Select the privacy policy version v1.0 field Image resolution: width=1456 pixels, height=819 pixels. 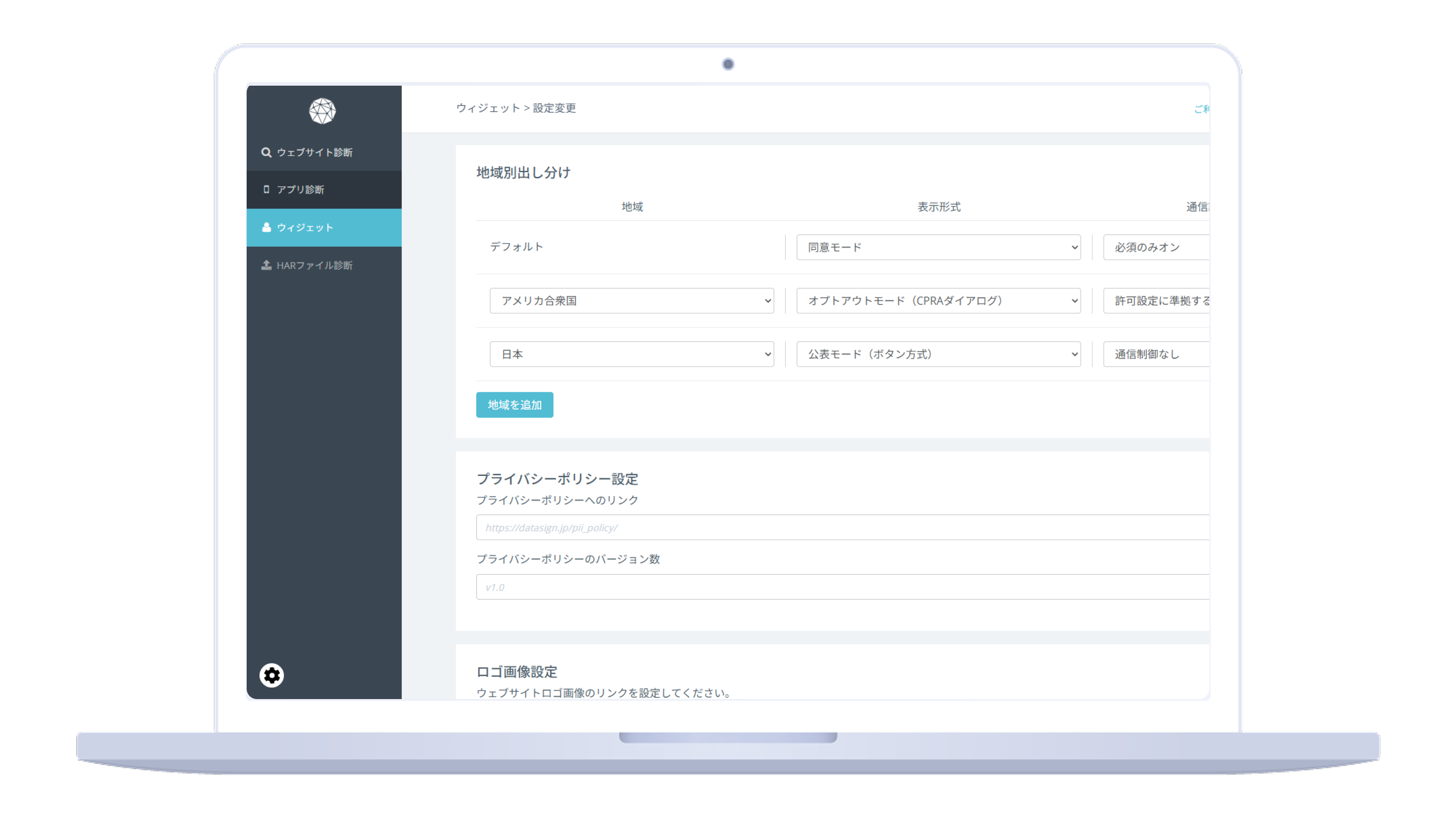click(x=842, y=587)
